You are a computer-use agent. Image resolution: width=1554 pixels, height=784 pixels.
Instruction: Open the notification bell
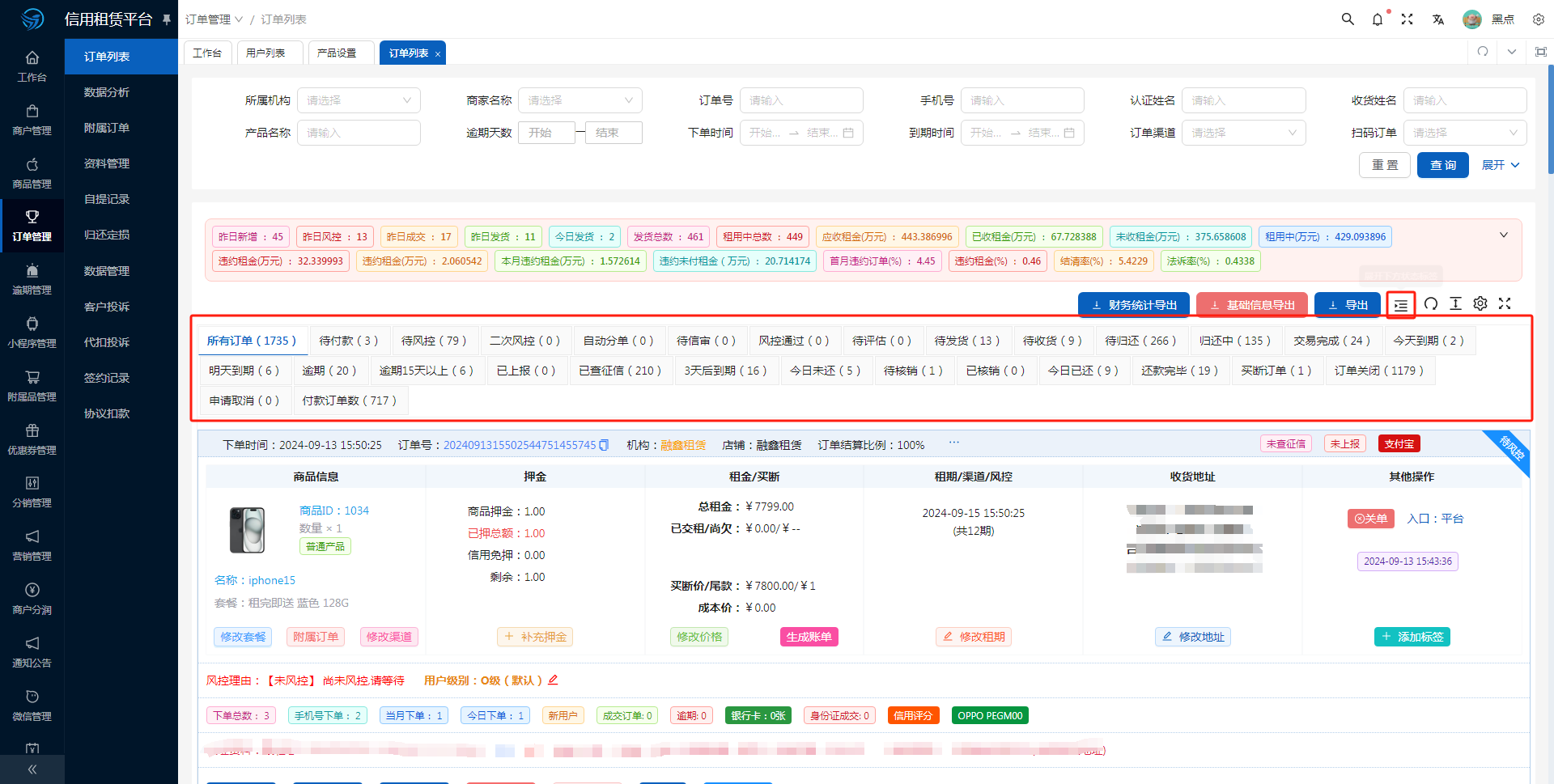(x=1378, y=19)
